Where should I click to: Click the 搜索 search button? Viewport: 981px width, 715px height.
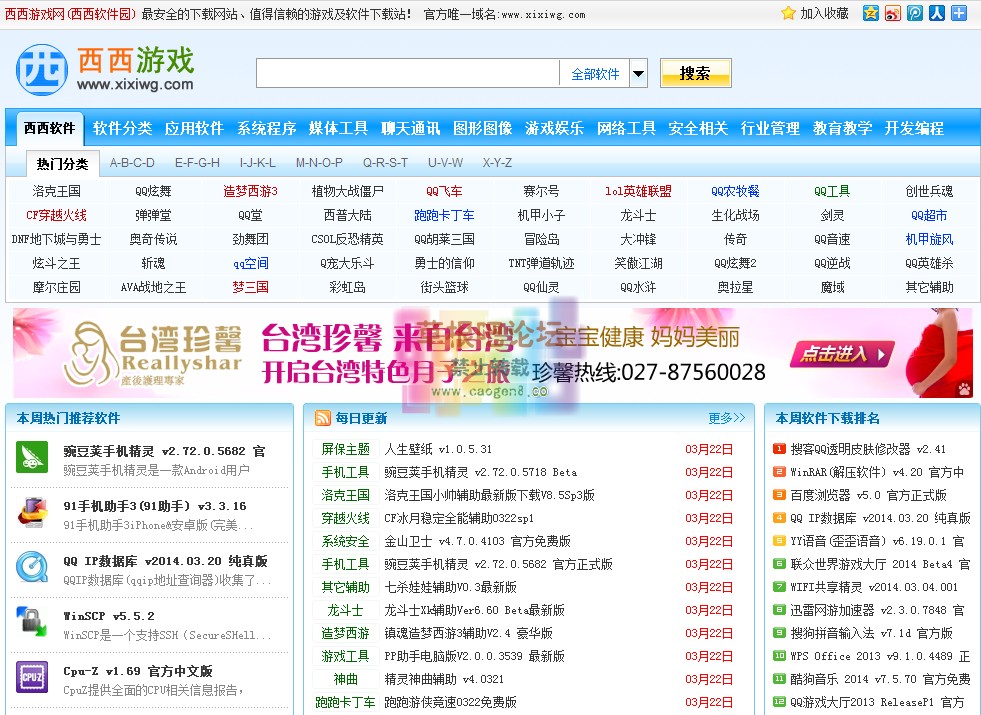tap(695, 73)
